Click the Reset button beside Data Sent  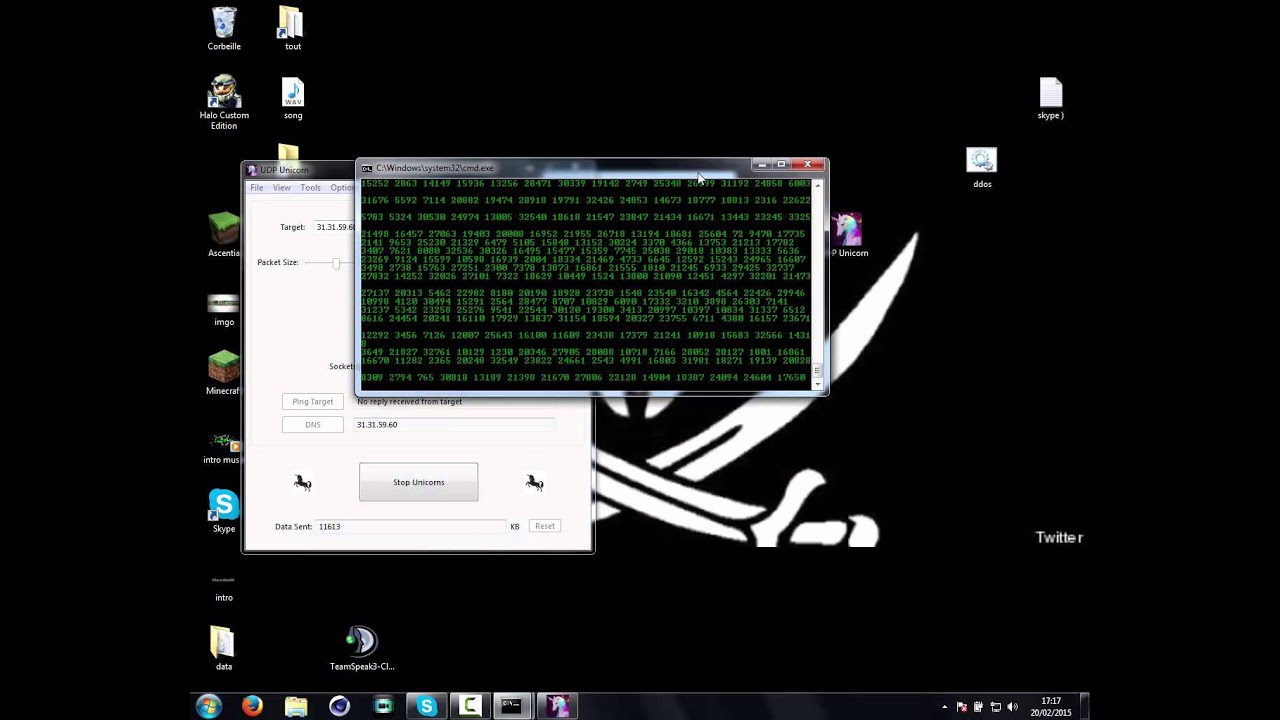click(545, 526)
